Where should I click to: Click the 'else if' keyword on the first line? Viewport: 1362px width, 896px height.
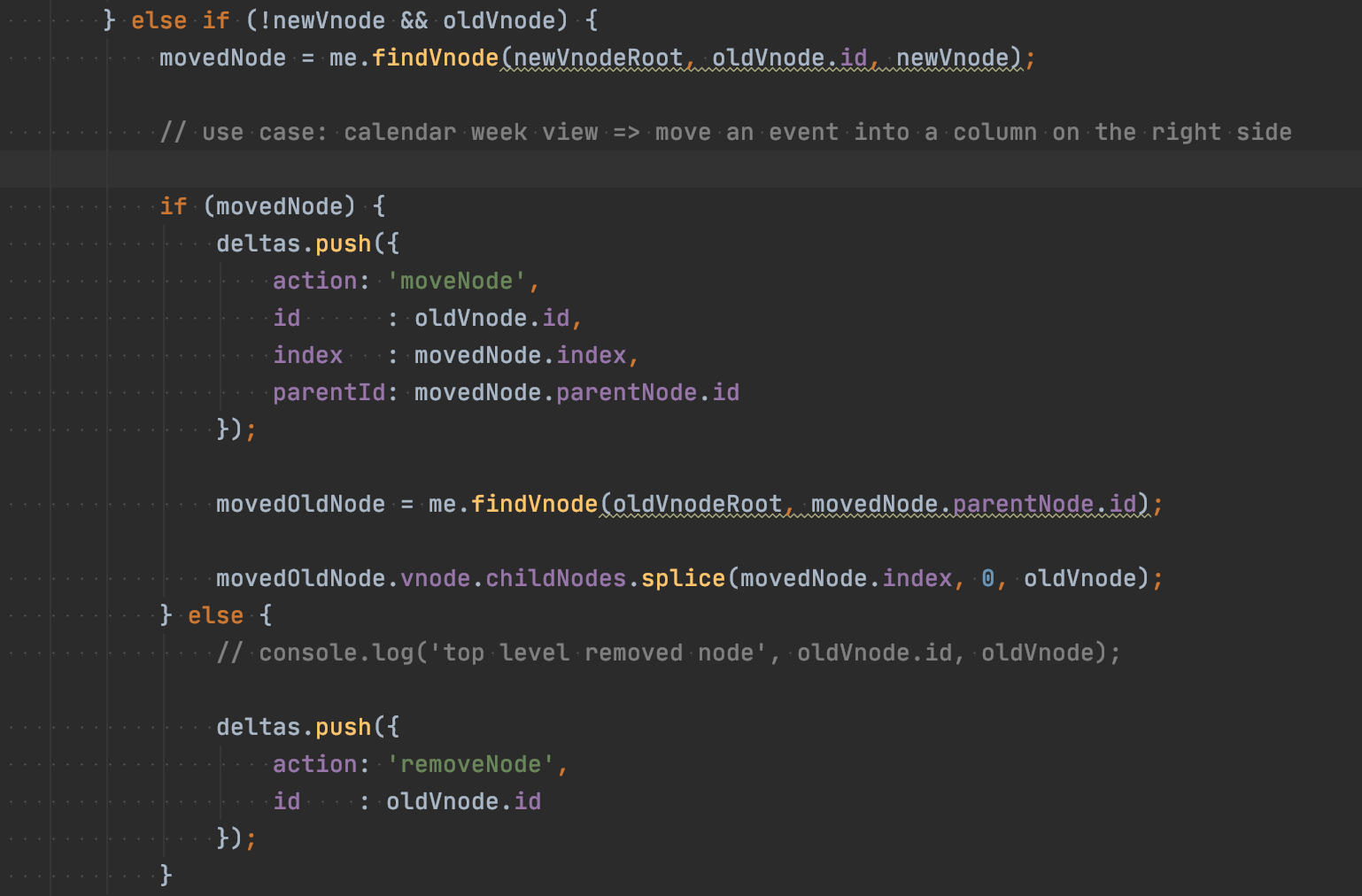(180, 20)
